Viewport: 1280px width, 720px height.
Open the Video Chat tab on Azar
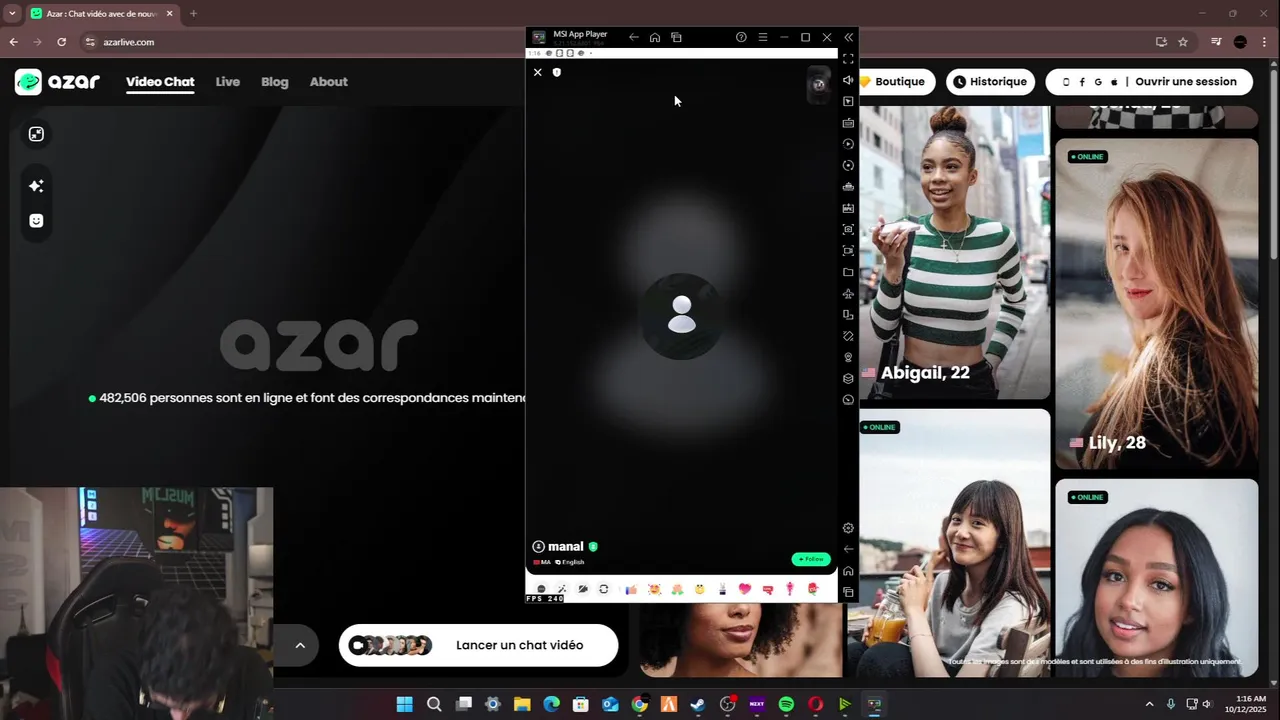coord(160,82)
